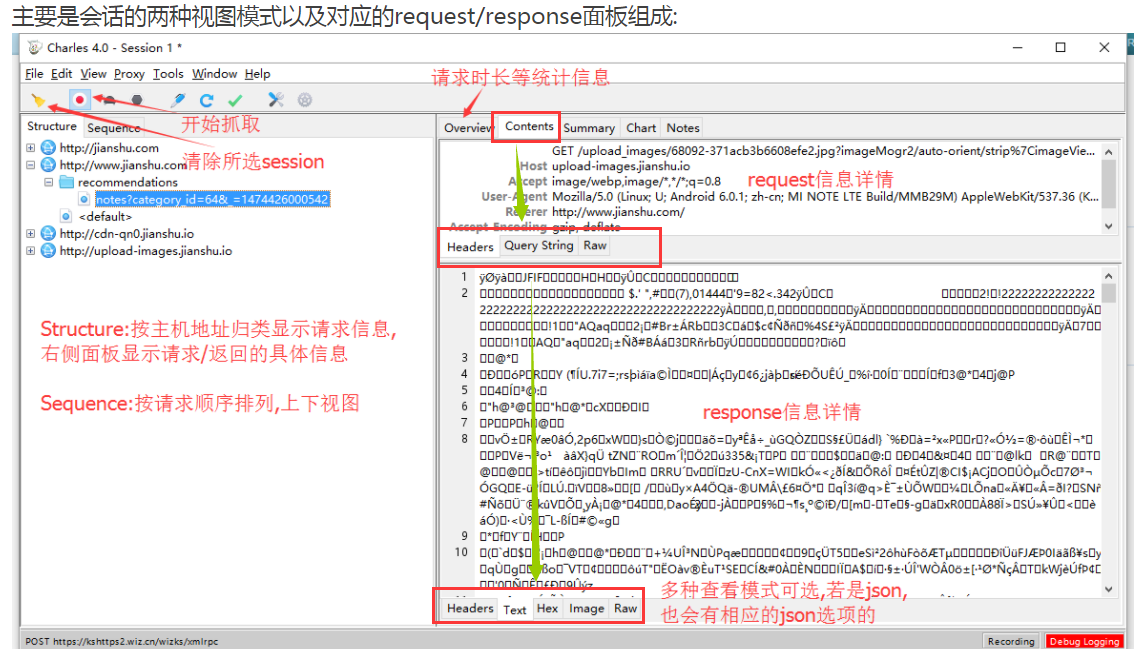
Task: Click the pen Compose icon
Action: [178, 100]
